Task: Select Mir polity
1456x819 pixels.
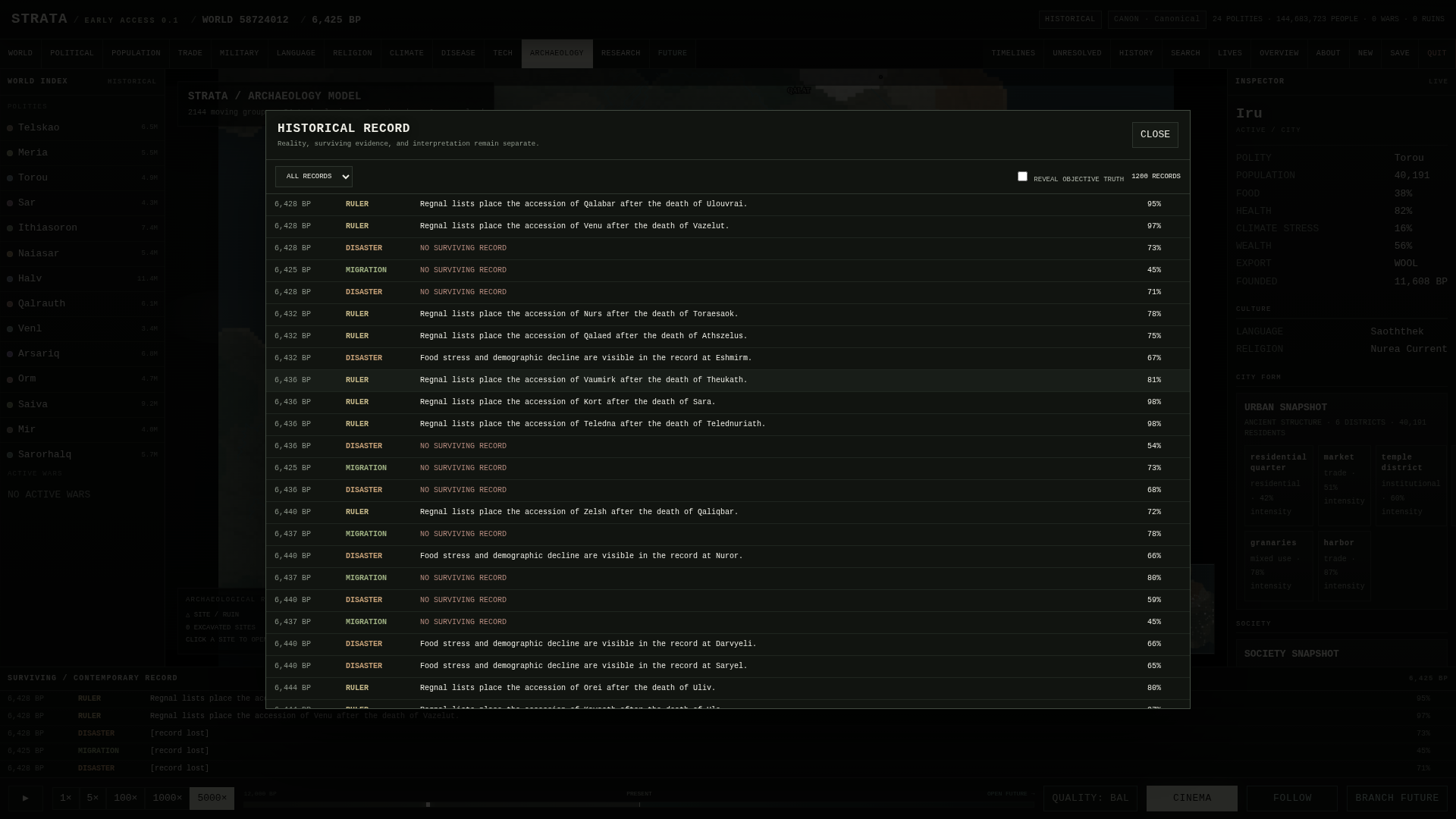Action: point(83,429)
